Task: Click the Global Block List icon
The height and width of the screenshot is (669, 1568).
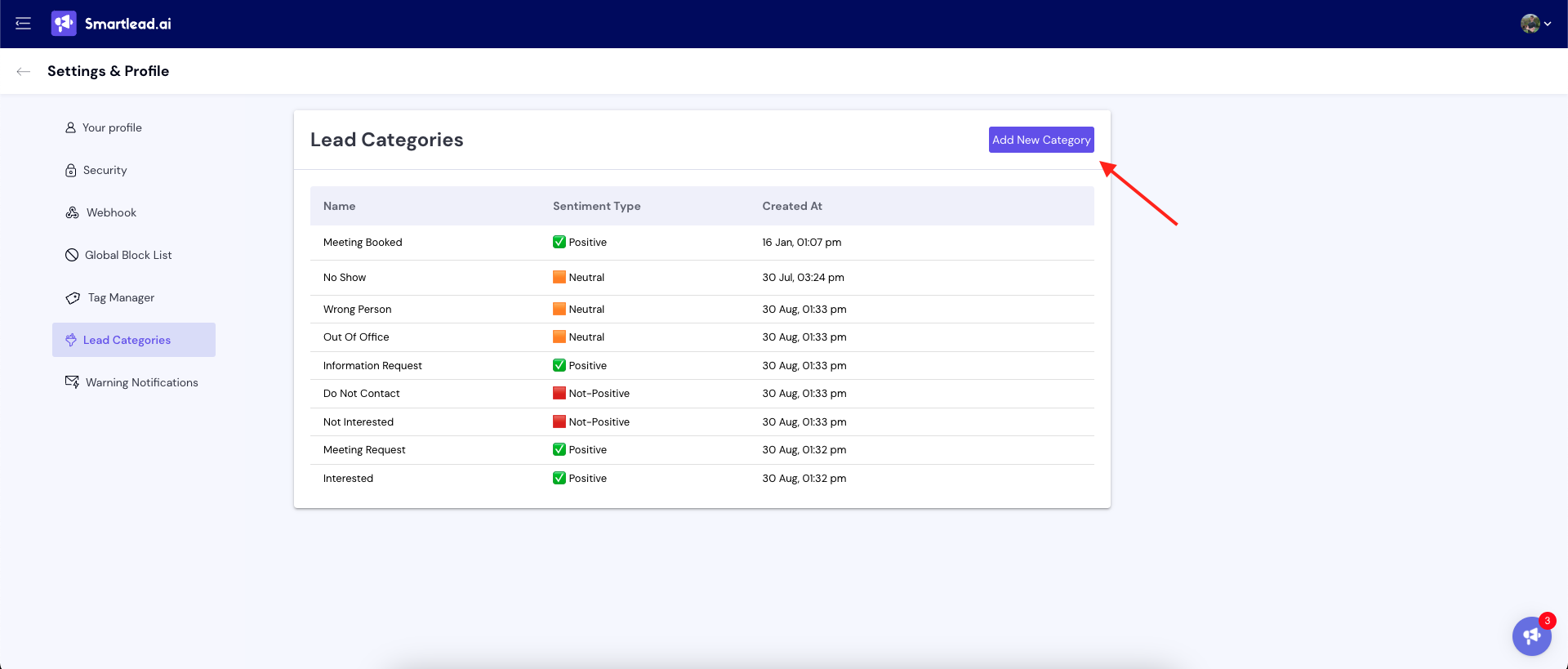Action: pyautogui.click(x=72, y=255)
